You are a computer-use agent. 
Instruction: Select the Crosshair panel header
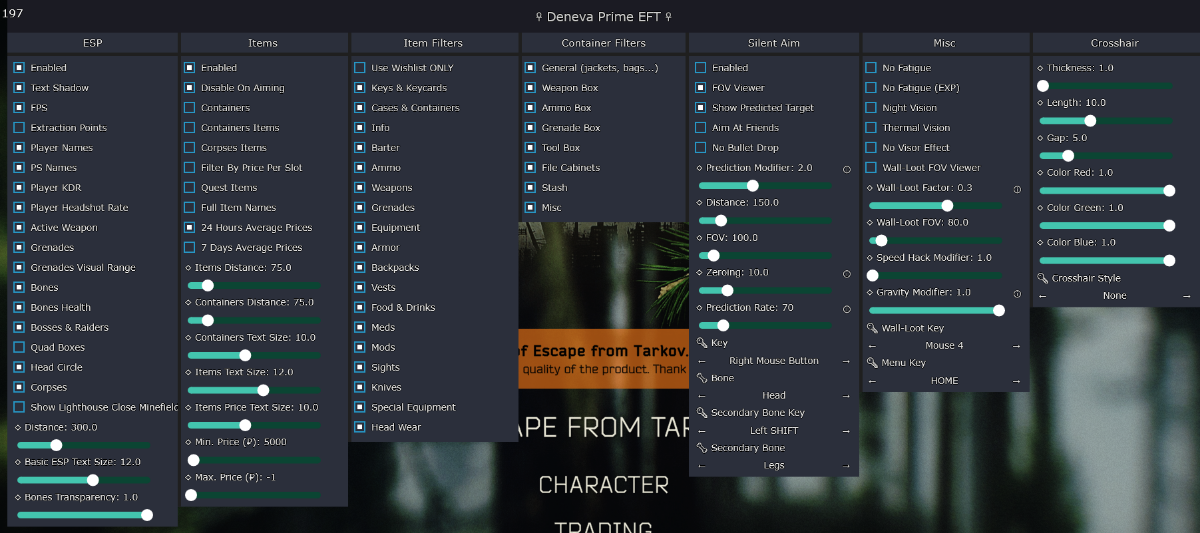point(1115,43)
